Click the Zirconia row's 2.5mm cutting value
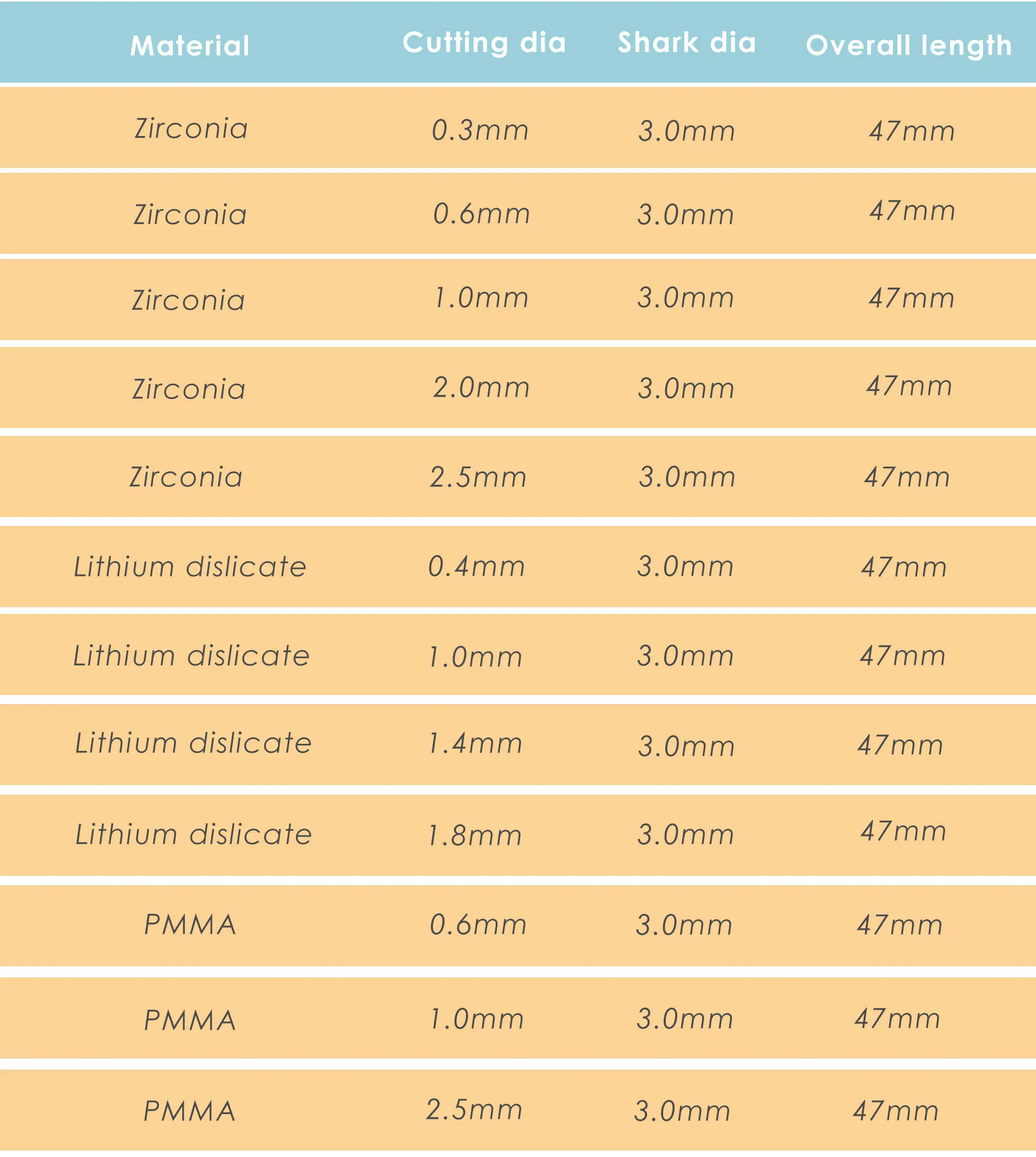Image resolution: width=1036 pixels, height=1157 pixels. [478, 477]
